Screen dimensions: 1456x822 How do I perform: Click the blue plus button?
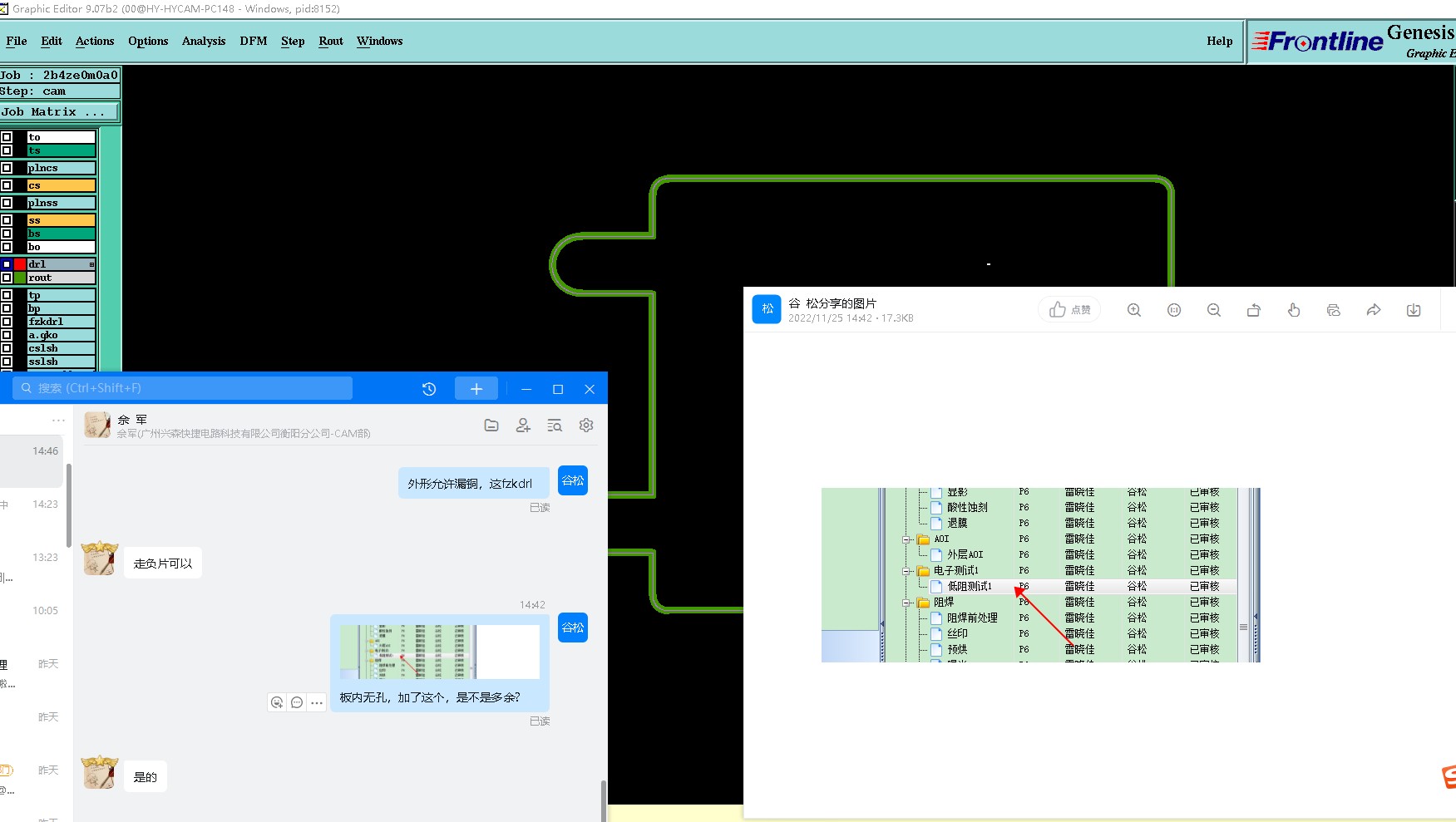click(476, 388)
